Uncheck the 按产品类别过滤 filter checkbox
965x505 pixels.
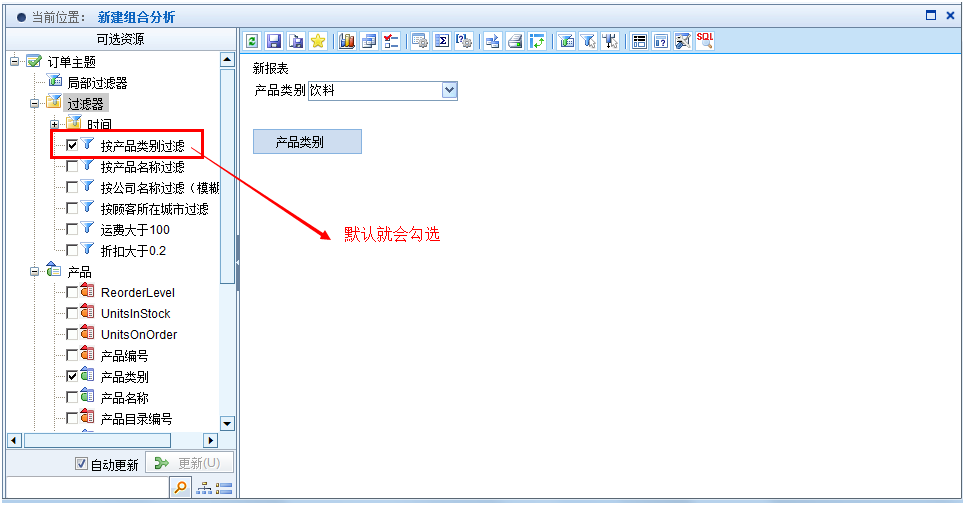tap(72, 145)
